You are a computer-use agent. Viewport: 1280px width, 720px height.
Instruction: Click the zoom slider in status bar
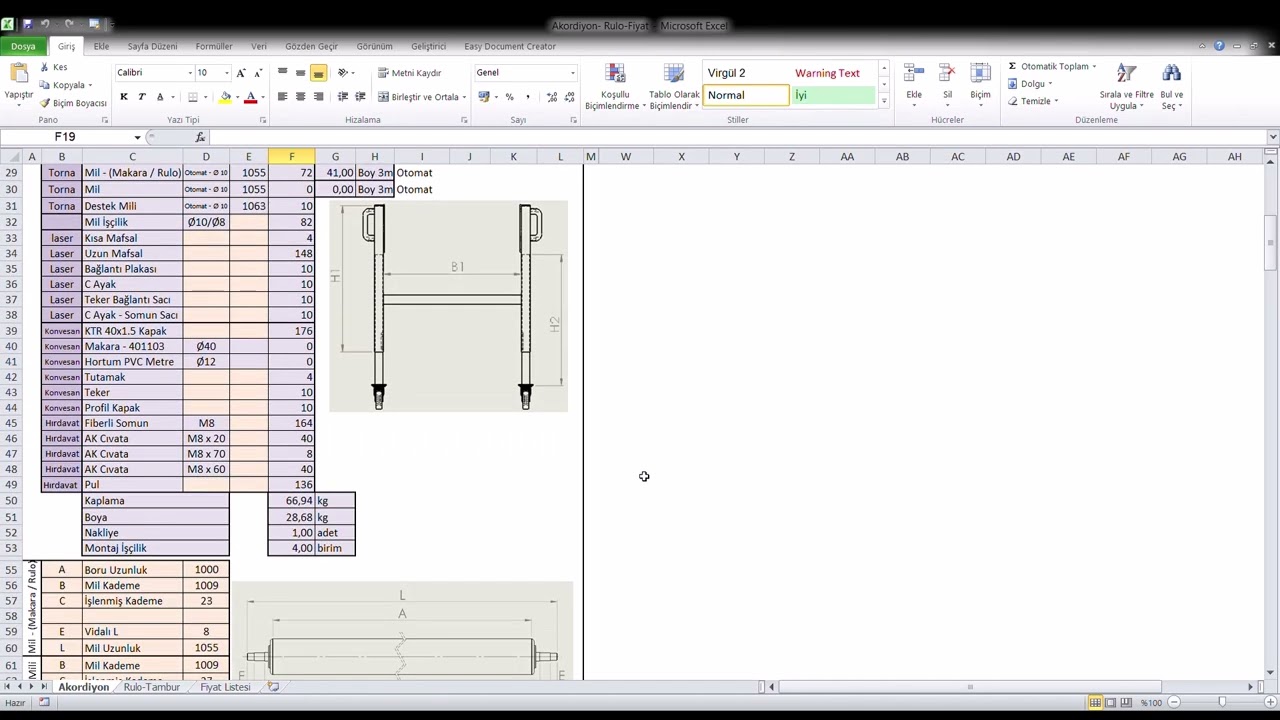[1221, 702]
